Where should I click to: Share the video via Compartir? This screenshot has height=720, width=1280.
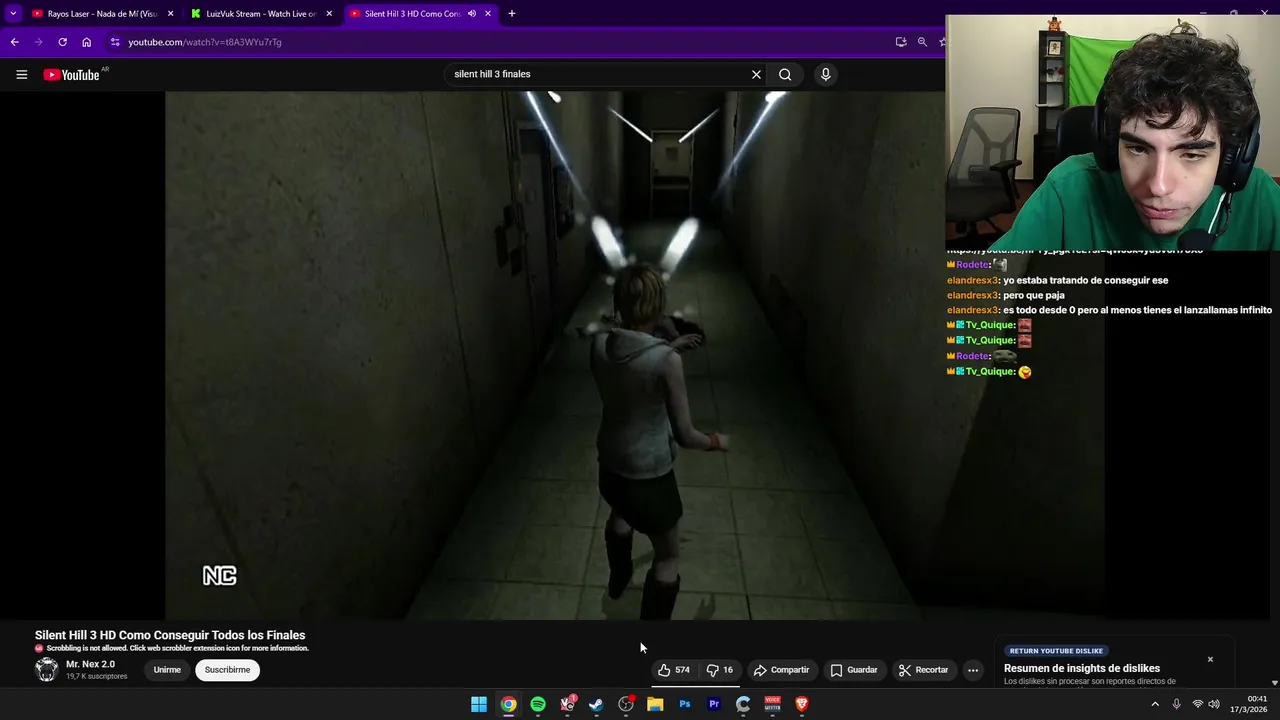(781, 670)
